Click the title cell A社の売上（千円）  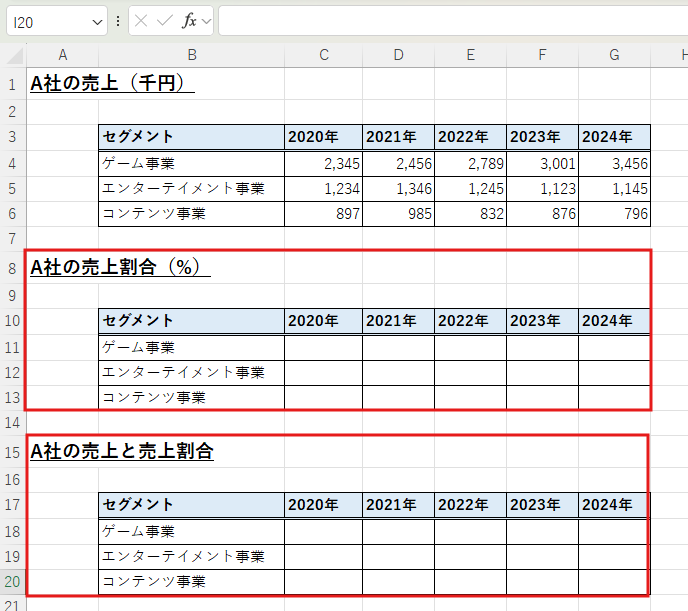(110, 84)
